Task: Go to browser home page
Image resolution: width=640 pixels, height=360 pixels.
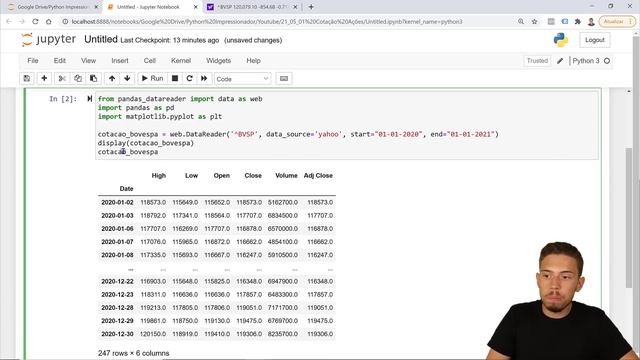Action: click(x=49, y=22)
